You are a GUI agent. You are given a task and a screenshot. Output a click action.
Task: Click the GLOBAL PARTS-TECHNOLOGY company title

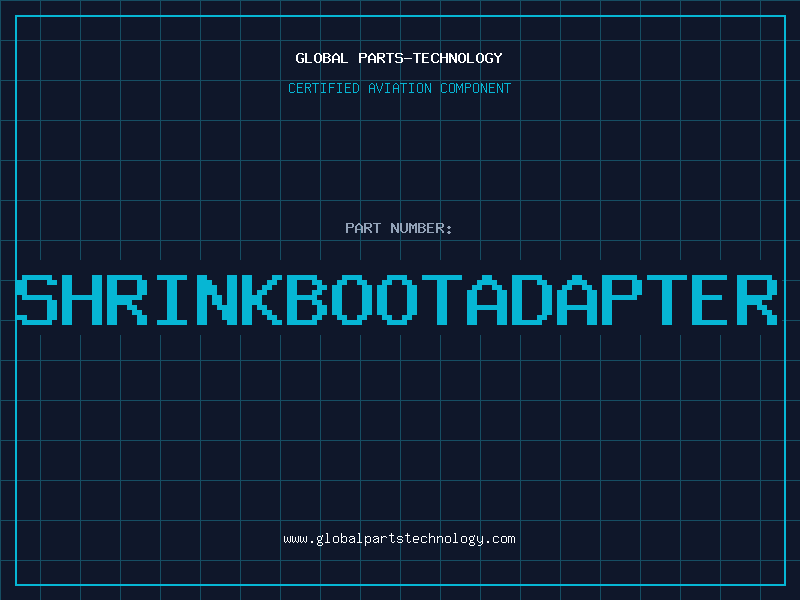(x=399, y=58)
